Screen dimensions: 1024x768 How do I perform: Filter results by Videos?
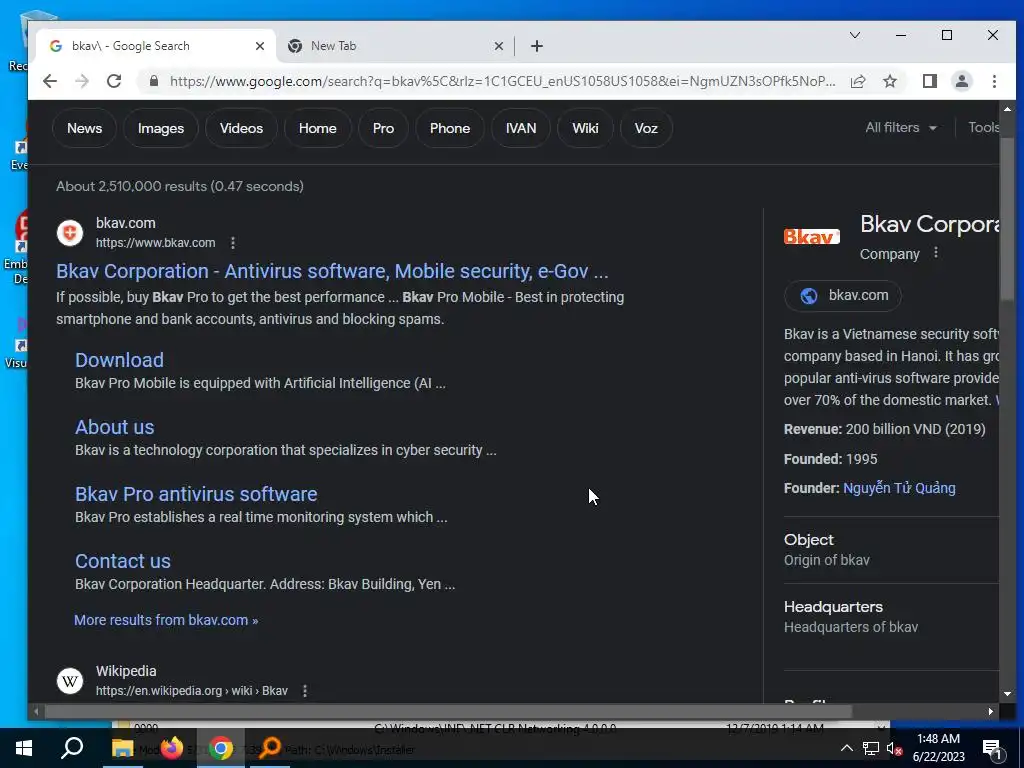click(x=241, y=128)
